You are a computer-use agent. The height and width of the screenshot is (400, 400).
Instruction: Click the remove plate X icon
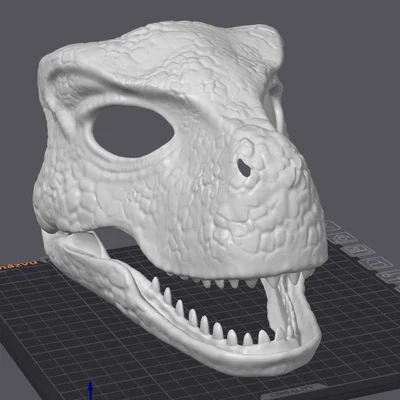pos(333,227)
